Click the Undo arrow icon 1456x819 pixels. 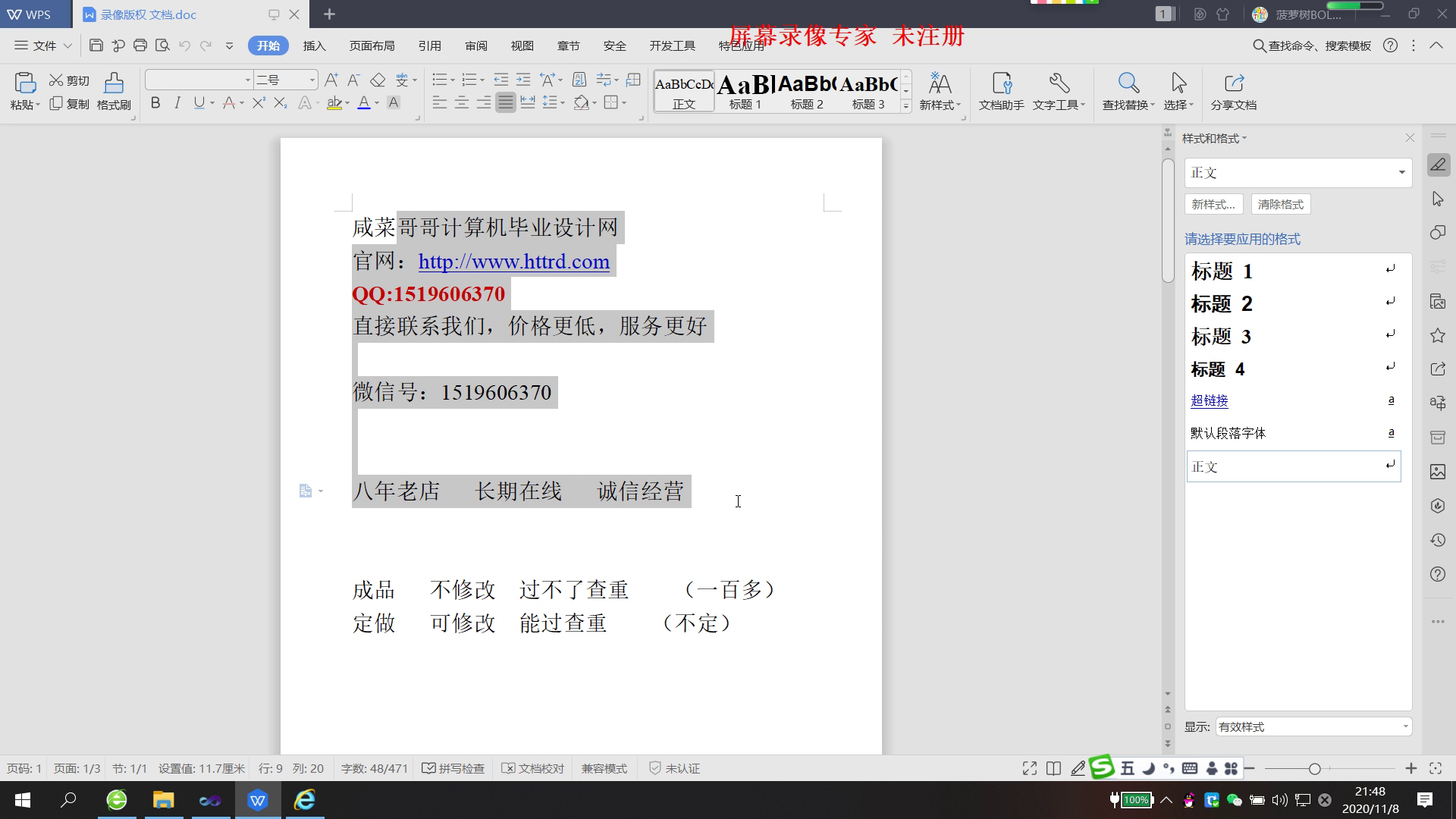point(184,45)
